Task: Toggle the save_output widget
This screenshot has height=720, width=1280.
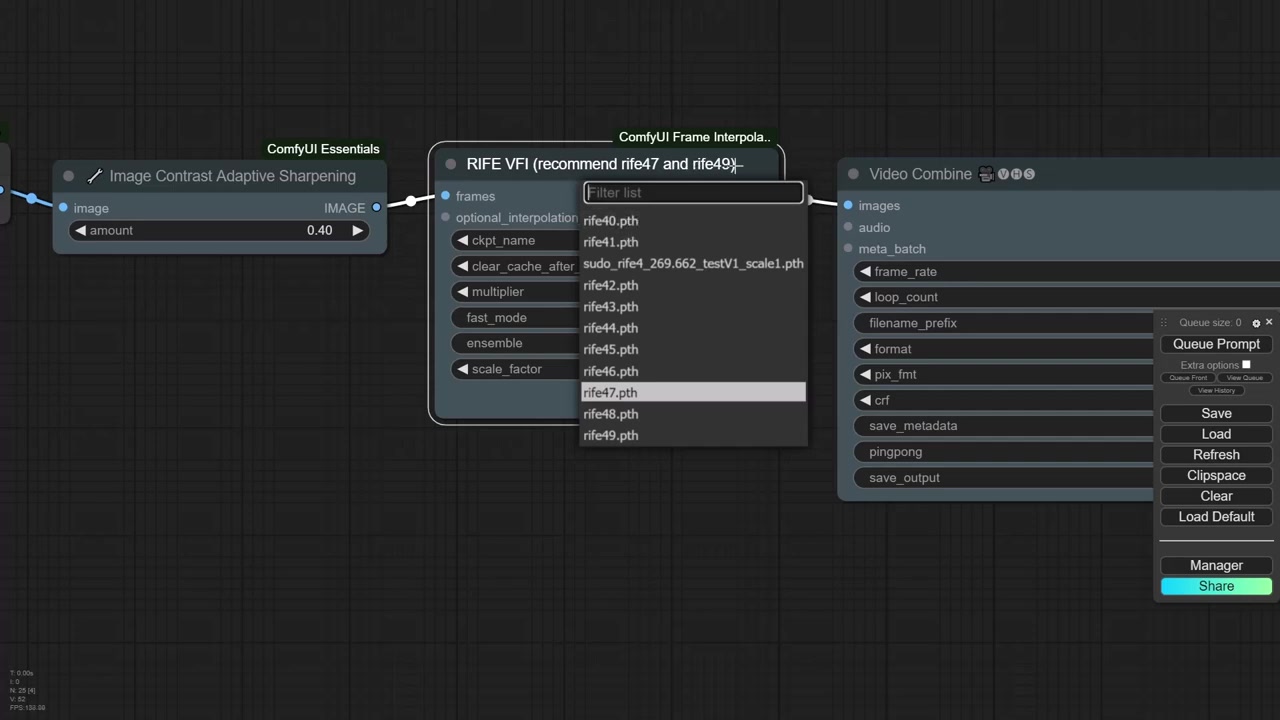Action: (1004, 478)
